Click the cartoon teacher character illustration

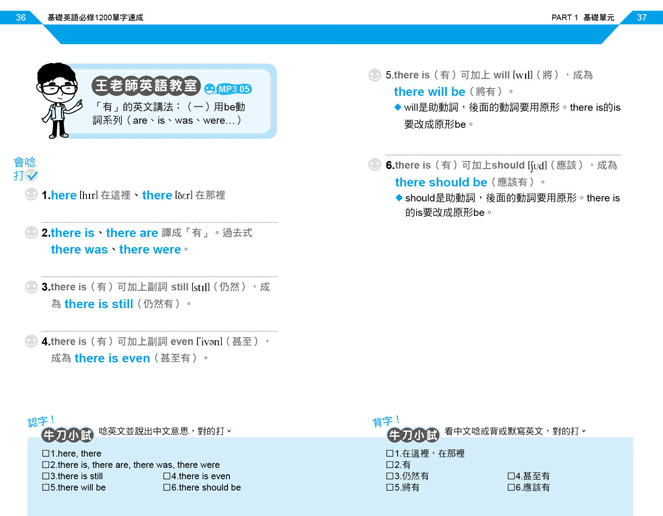click(x=58, y=101)
